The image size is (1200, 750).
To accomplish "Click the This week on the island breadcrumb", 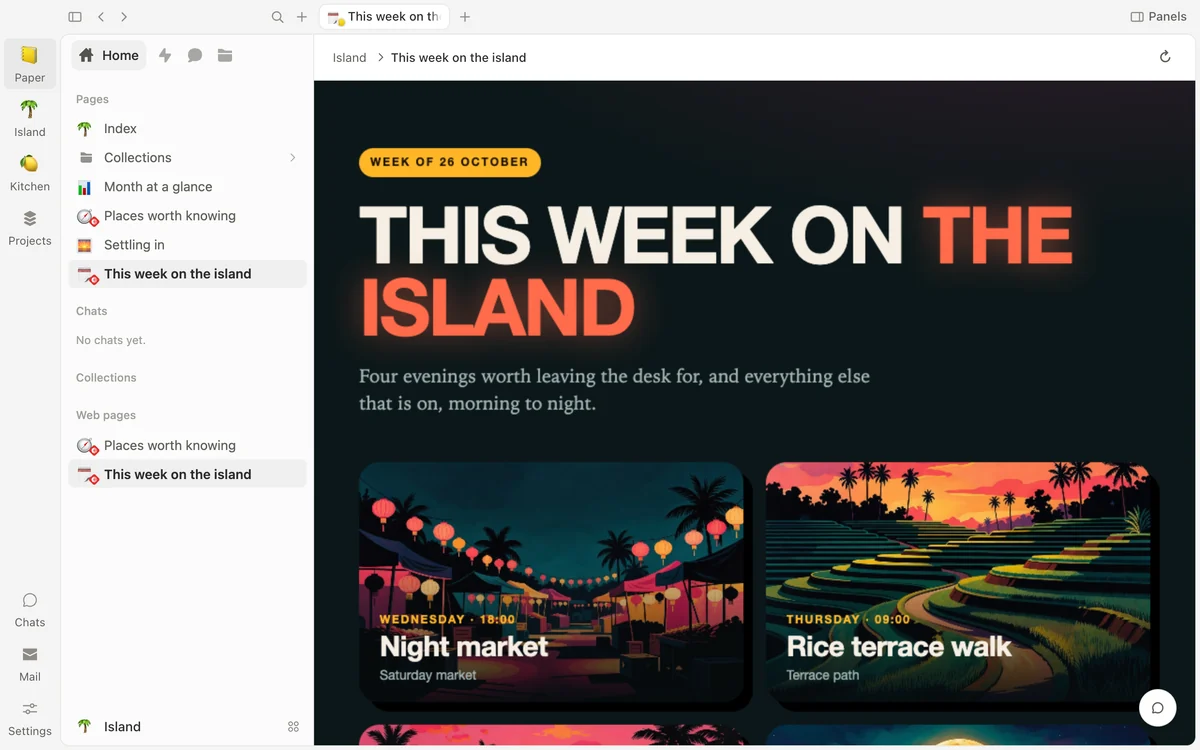I will (x=458, y=58).
